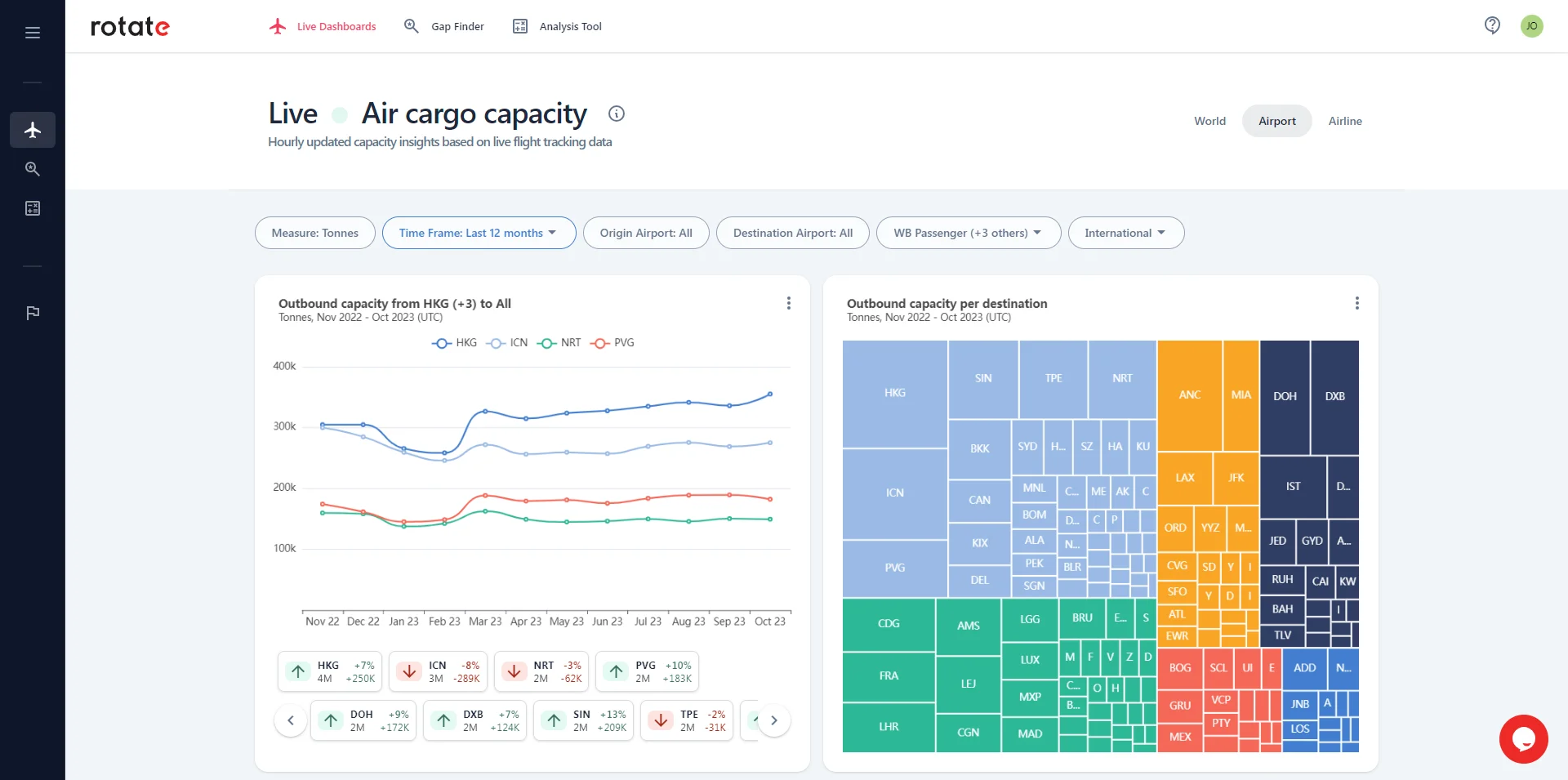Click CDG block in treemap
Image resolution: width=1568 pixels, height=780 pixels.
(x=889, y=625)
